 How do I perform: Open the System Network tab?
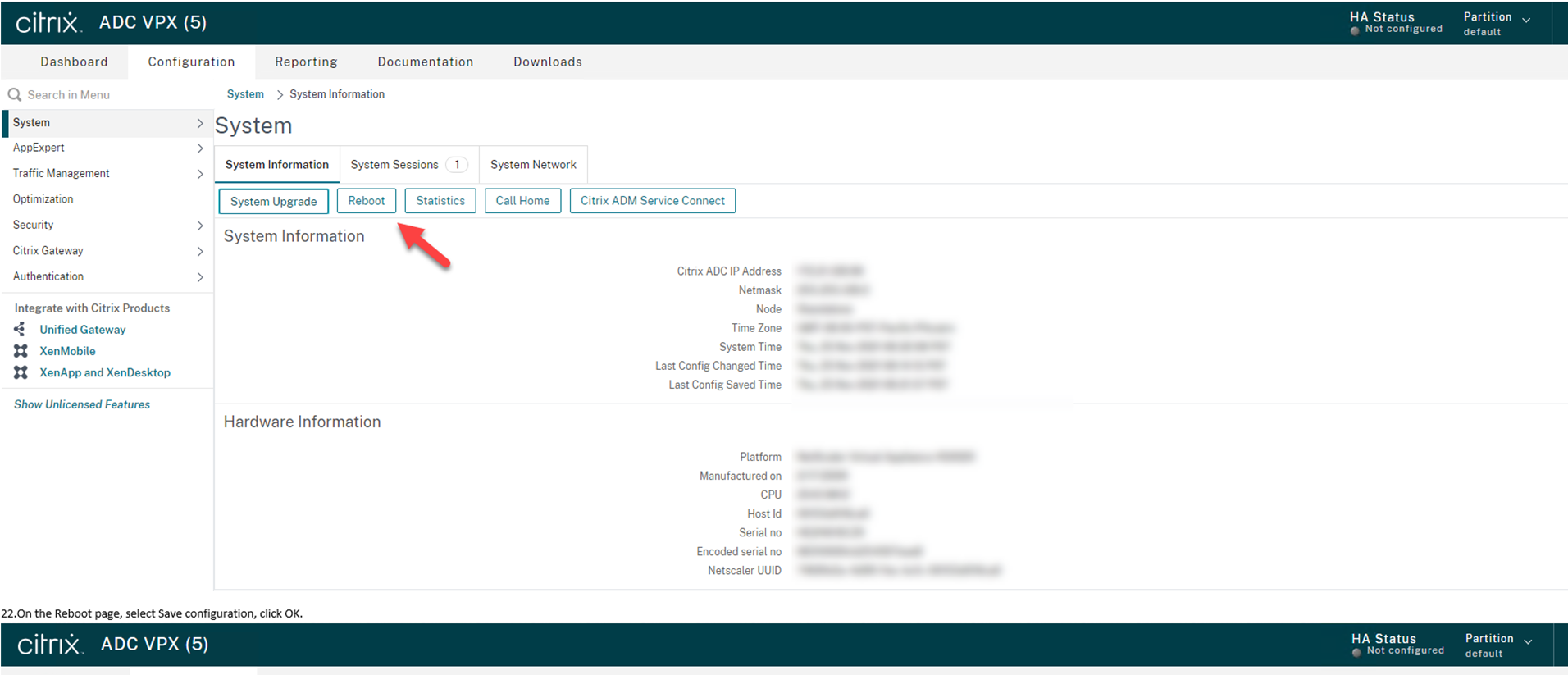coord(533,165)
